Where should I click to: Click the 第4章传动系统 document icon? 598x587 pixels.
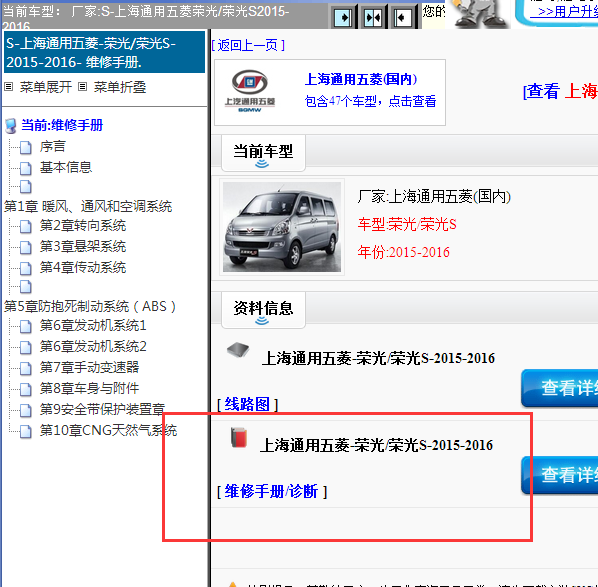[x=26, y=269]
